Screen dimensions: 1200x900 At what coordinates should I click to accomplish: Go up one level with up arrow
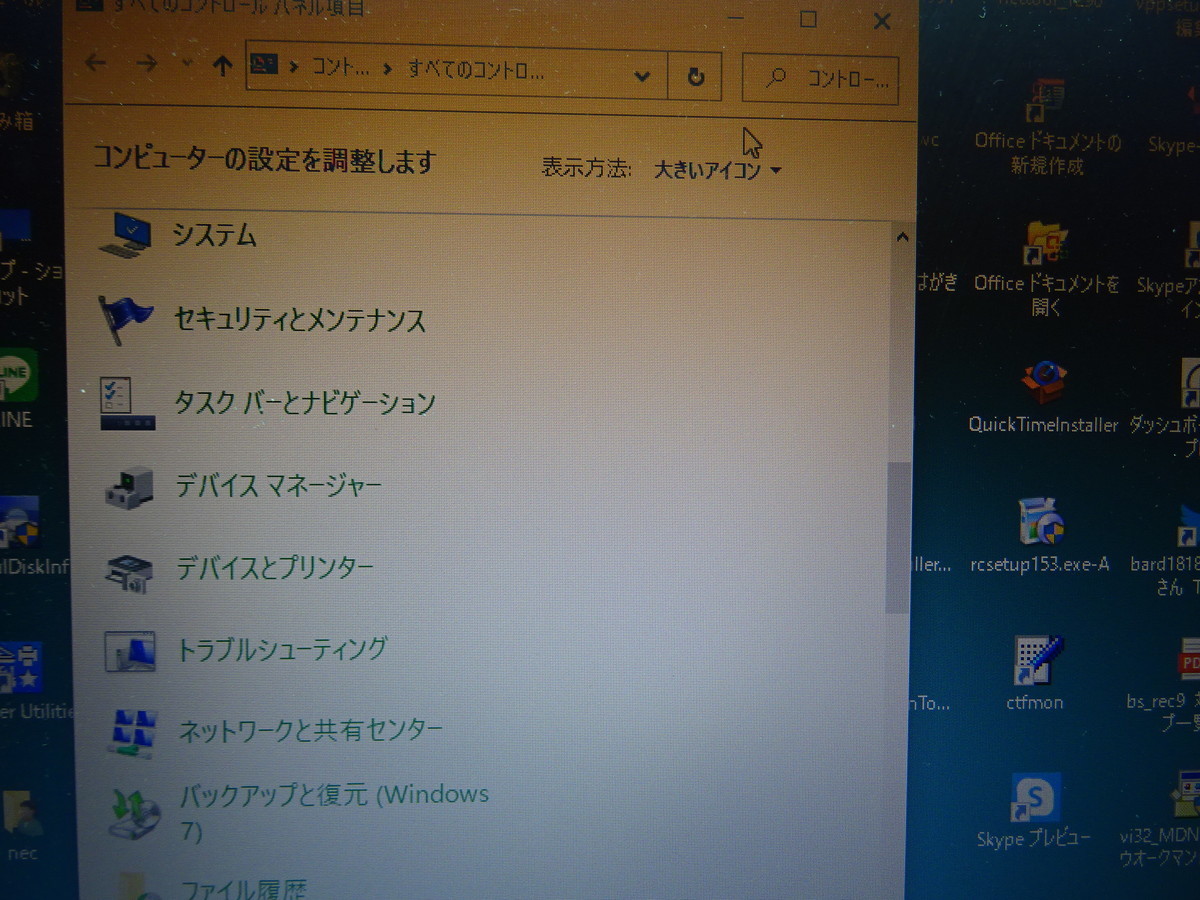[223, 67]
